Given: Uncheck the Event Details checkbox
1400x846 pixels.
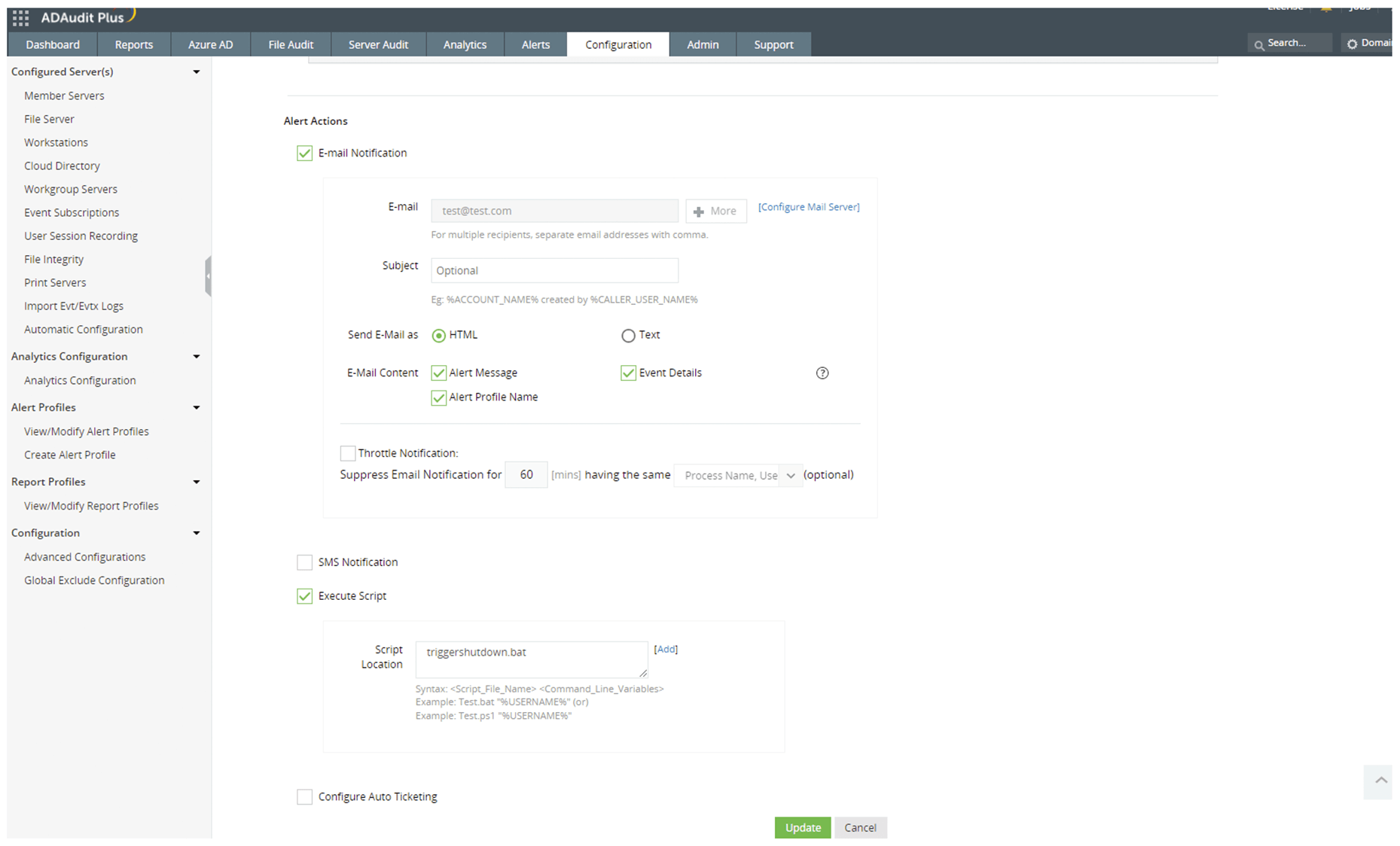Looking at the screenshot, I should pyautogui.click(x=628, y=373).
